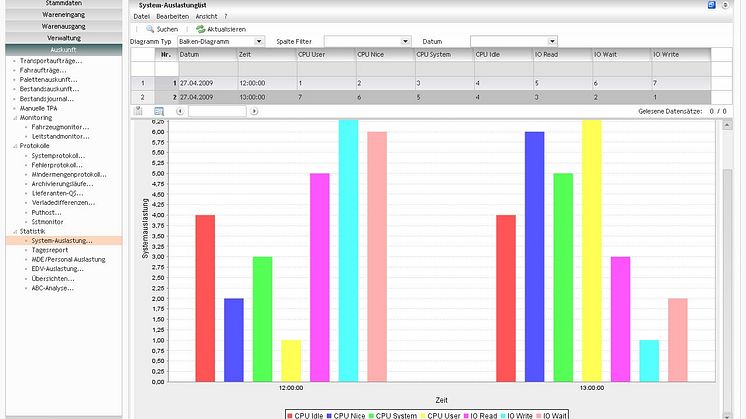
Task: Collapse the Statistik tree node
Action: (15, 231)
